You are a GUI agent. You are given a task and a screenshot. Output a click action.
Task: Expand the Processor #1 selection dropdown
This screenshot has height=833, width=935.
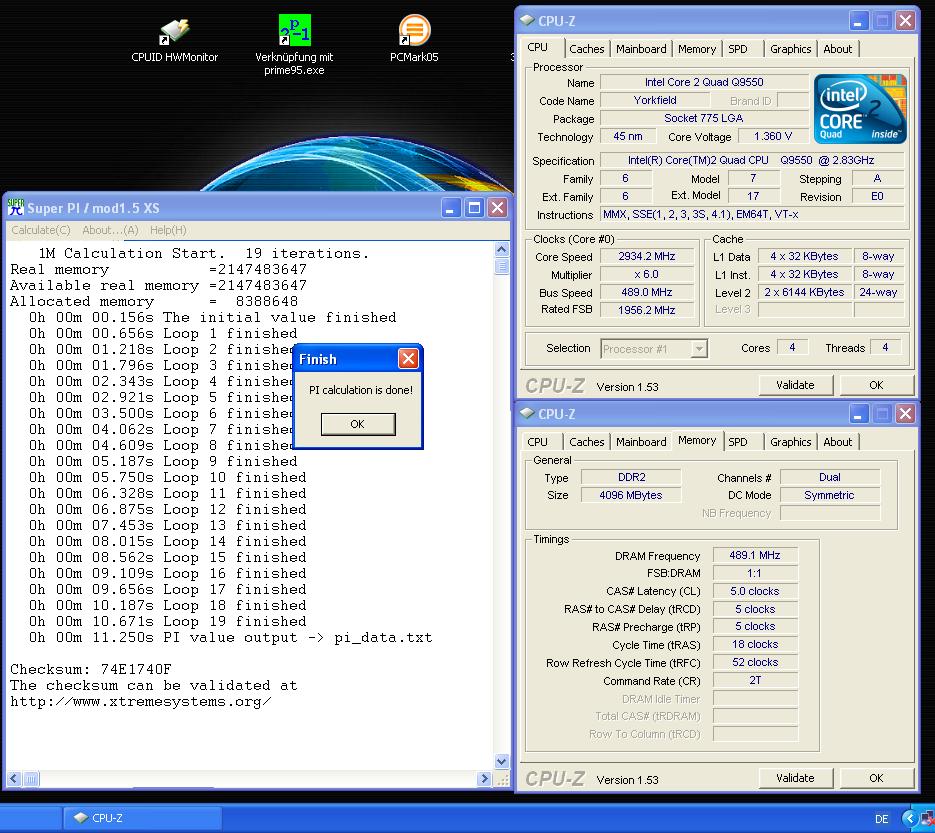point(699,349)
